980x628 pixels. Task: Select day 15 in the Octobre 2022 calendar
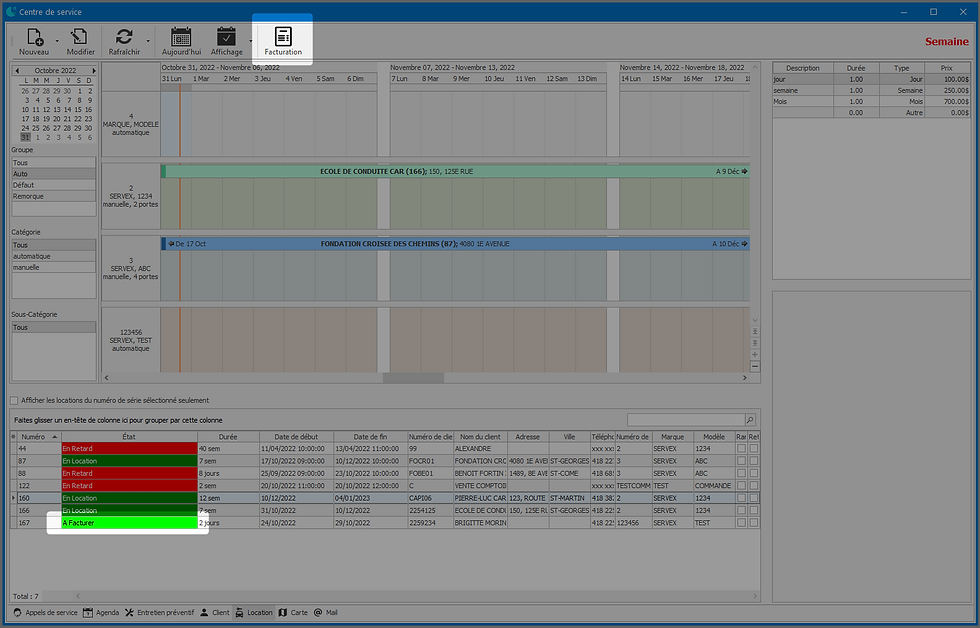point(78,109)
